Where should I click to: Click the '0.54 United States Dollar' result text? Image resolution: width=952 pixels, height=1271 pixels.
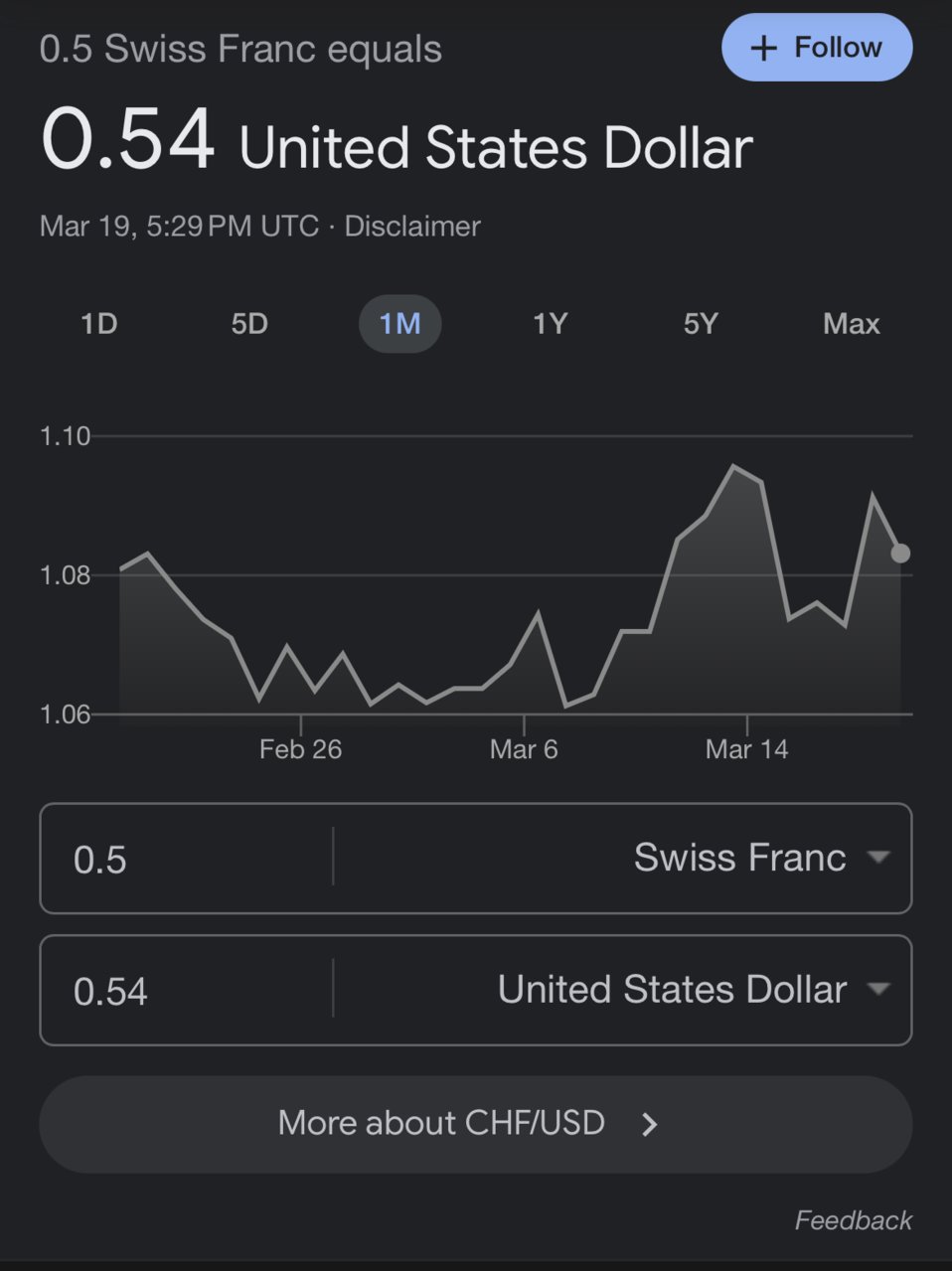click(397, 141)
